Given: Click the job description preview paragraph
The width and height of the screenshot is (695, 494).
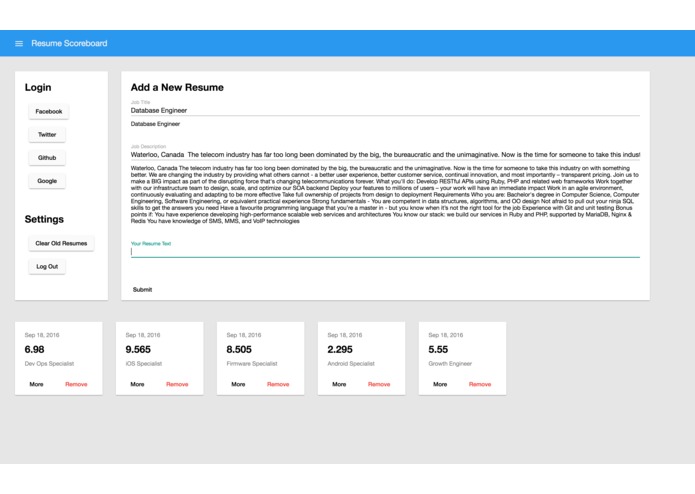Looking at the screenshot, I should pyautogui.click(x=385, y=194).
